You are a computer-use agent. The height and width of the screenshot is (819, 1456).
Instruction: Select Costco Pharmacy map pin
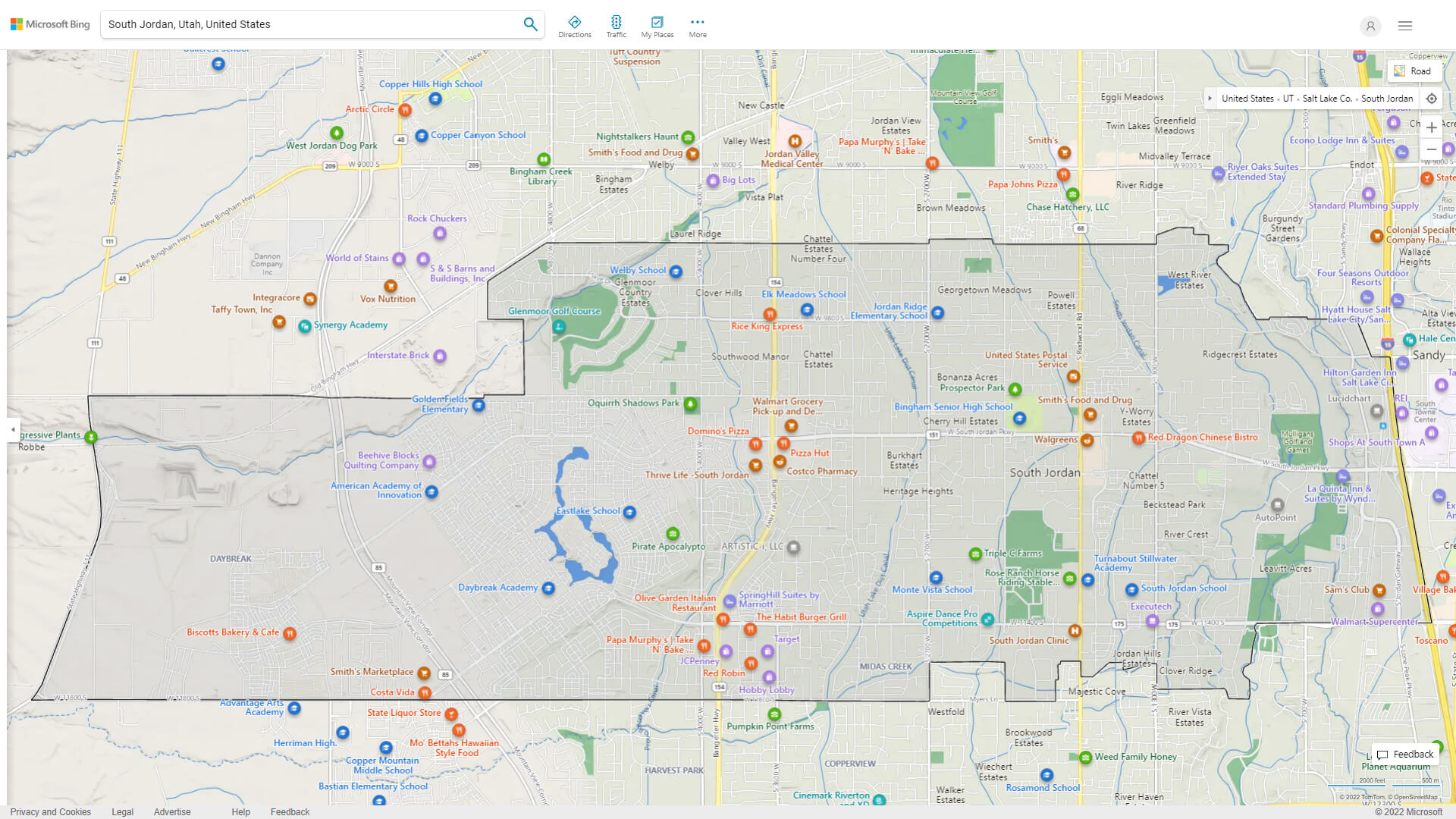[779, 462]
